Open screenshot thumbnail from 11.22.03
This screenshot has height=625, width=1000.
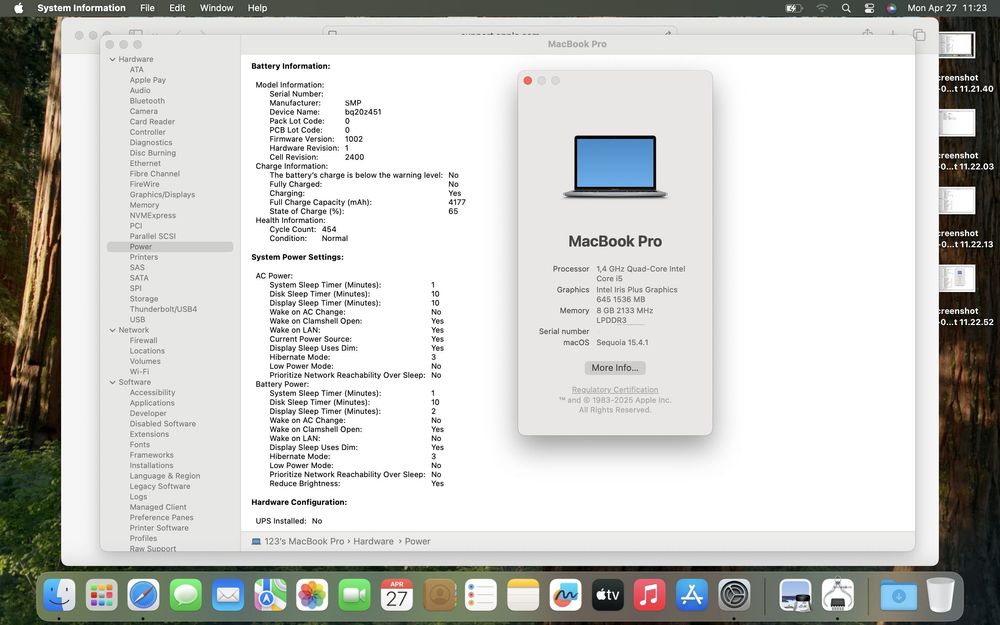957,122
